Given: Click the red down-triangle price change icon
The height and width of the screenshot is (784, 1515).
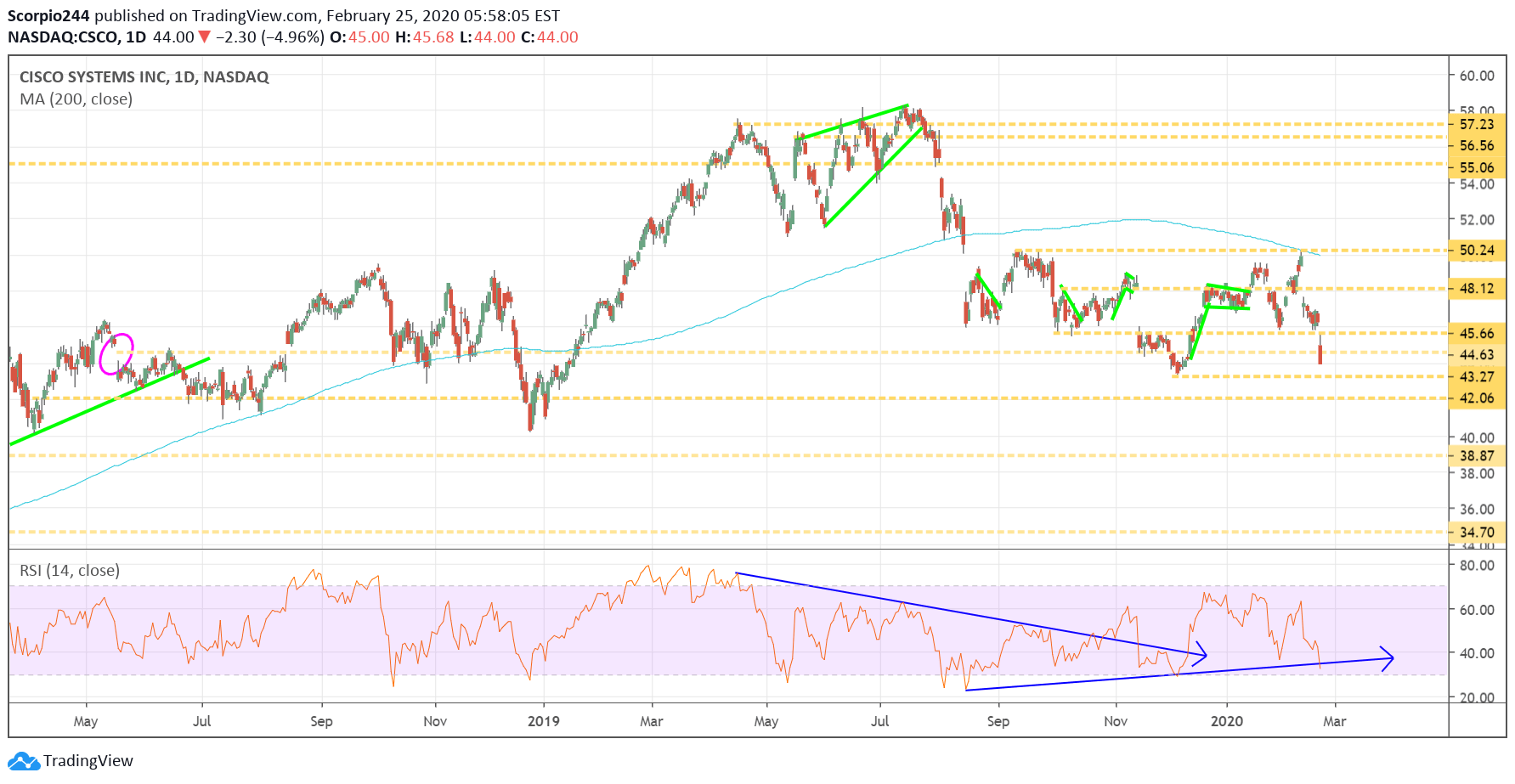Looking at the screenshot, I should tap(204, 37).
